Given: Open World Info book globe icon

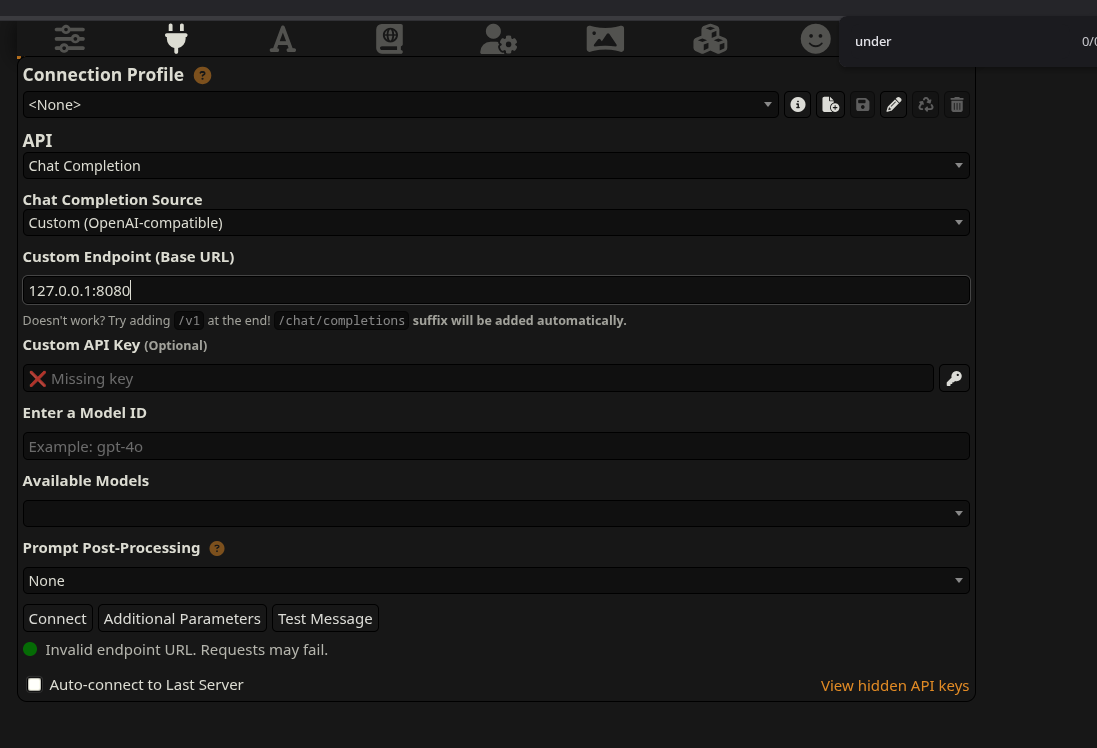Looking at the screenshot, I should [x=389, y=39].
